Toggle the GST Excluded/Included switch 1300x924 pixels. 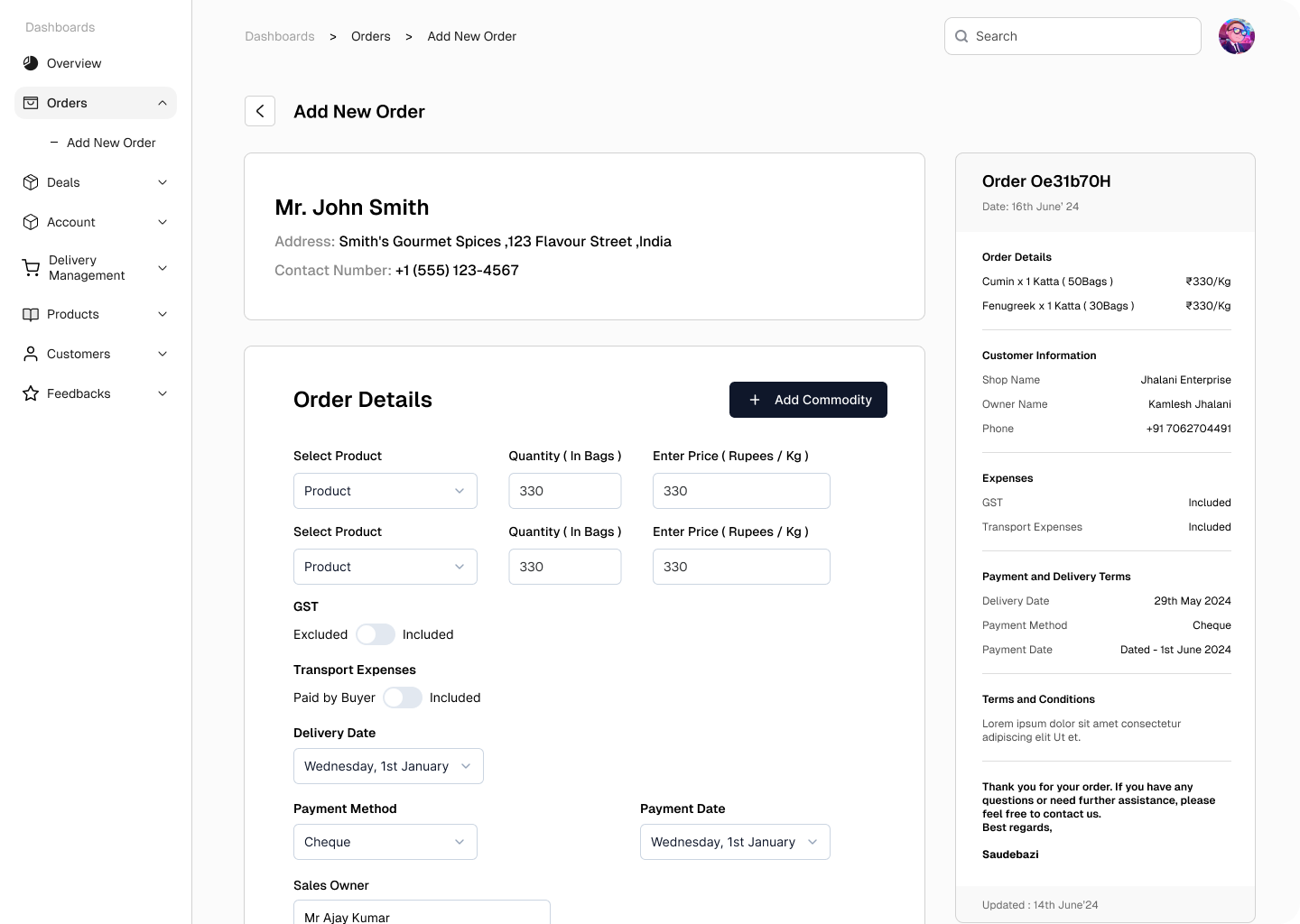coord(375,634)
